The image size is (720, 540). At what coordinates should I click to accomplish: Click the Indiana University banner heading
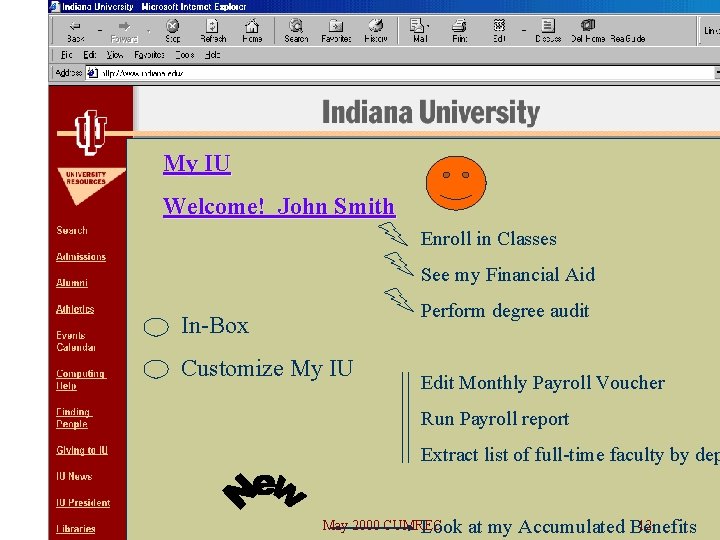431,112
